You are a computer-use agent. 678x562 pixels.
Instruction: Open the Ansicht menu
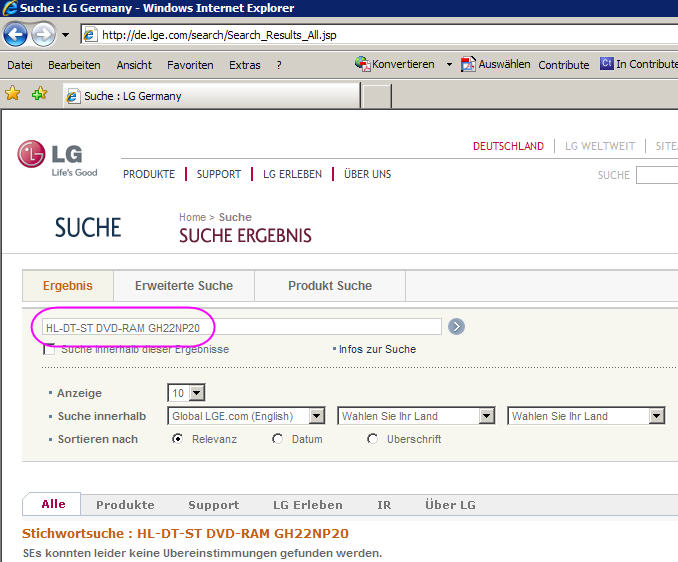click(134, 65)
